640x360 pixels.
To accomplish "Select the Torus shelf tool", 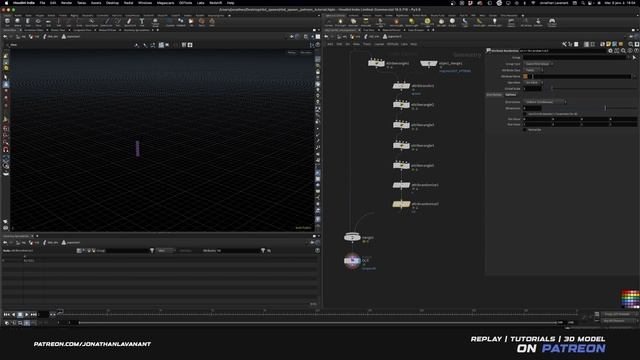I will 38,21.
